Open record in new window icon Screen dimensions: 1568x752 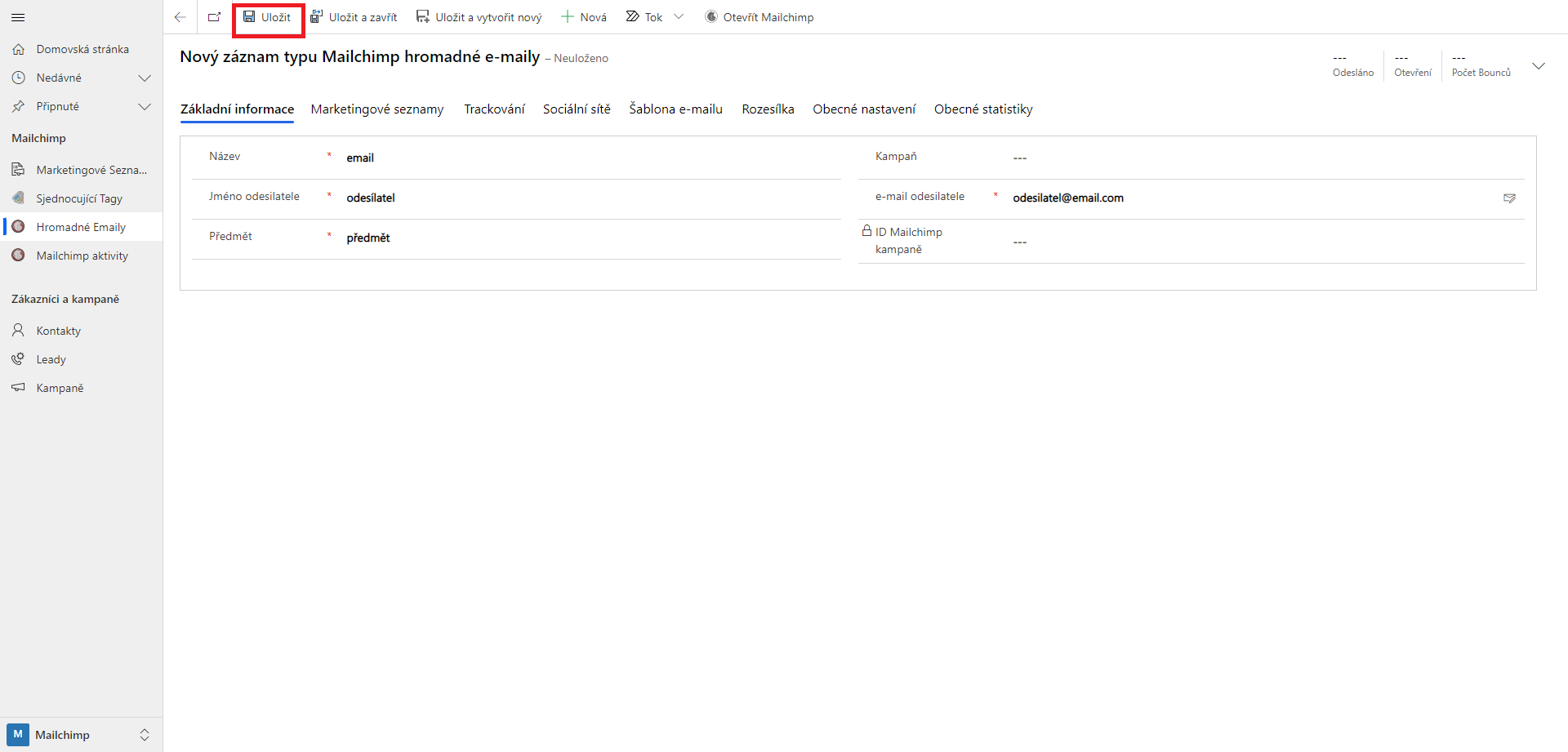(214, 17)
